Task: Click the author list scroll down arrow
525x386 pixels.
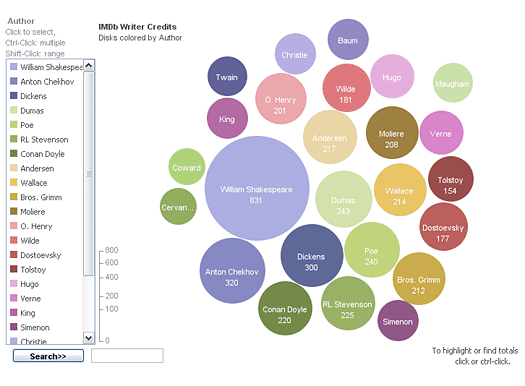Action: 89,338
